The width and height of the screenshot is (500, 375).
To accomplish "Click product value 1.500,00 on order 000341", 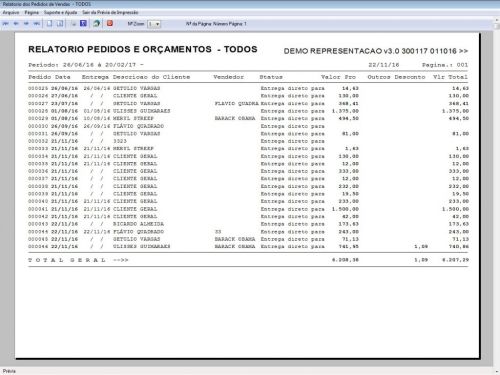I will click(x=345, y=209).
